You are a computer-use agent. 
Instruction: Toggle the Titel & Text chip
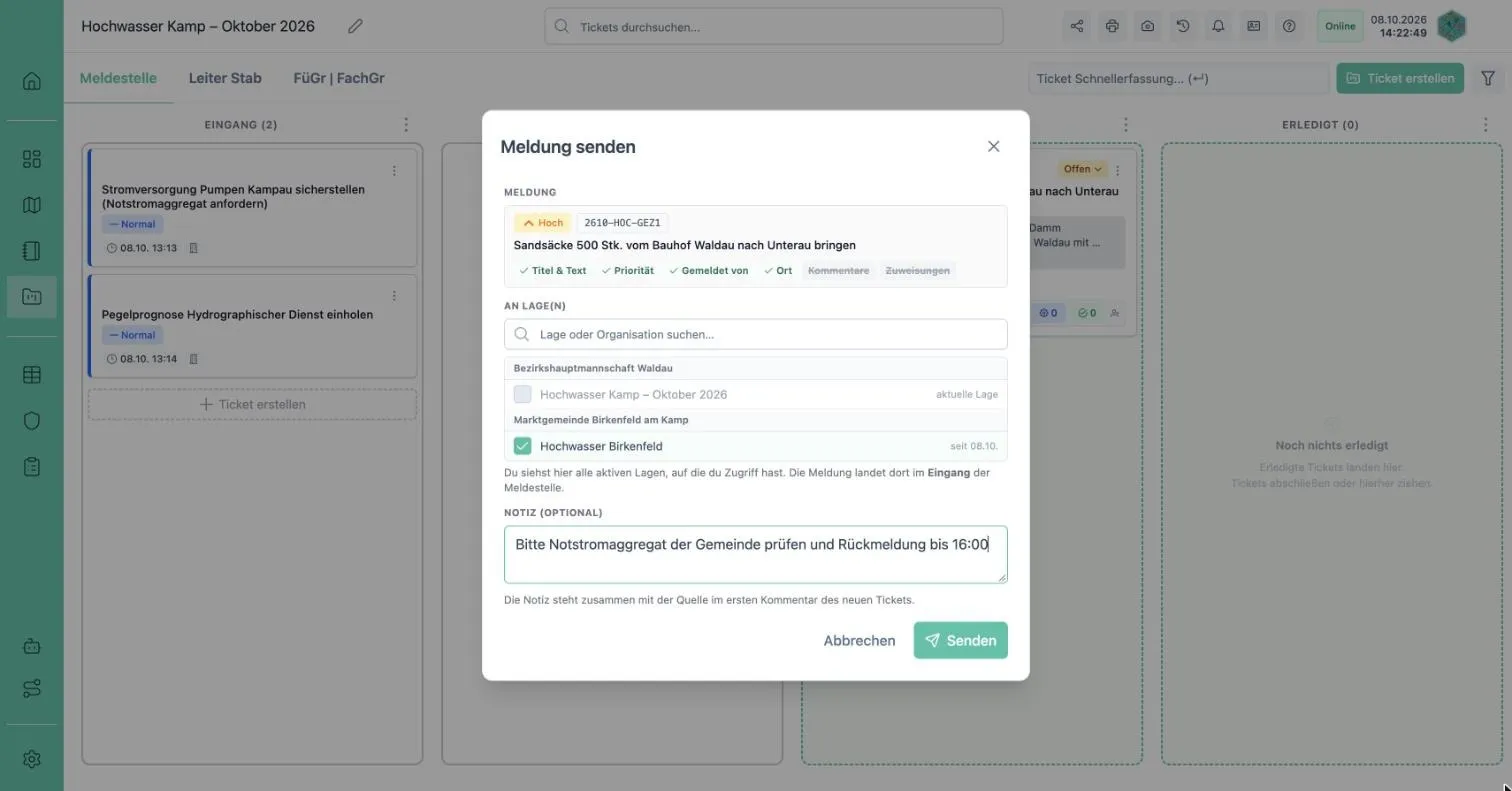tap(552, 271)
